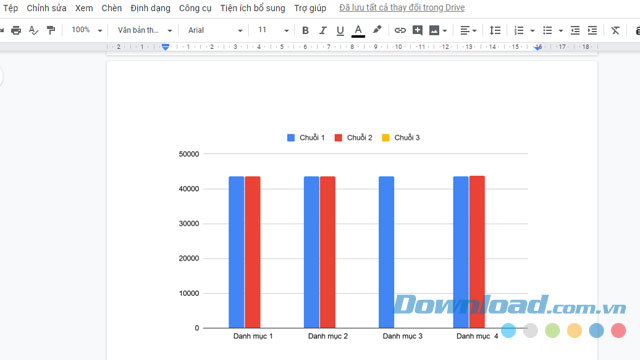Select the Paint format tool
The image size is (640, 360).
tap(51, 30)
